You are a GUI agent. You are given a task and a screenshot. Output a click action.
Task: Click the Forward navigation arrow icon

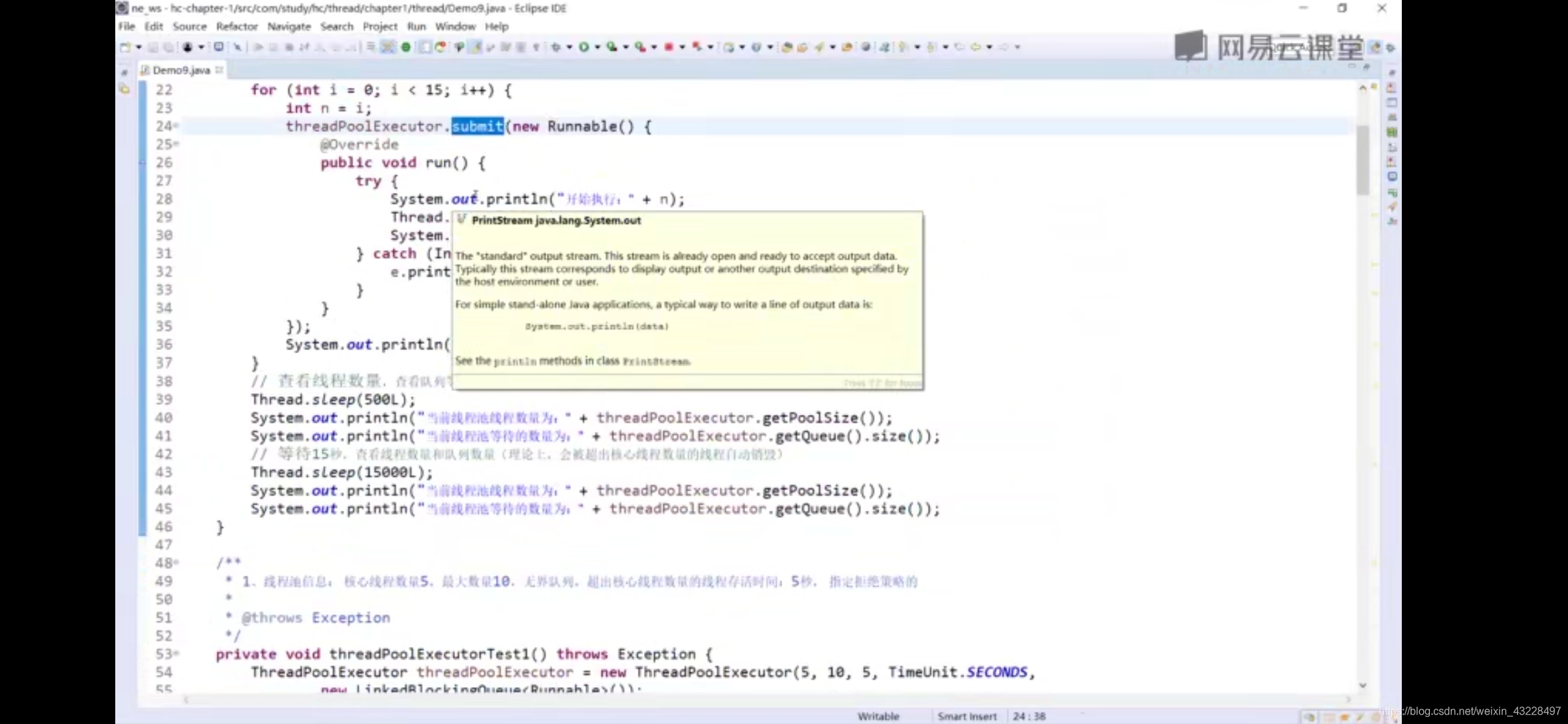[1004, 47]
